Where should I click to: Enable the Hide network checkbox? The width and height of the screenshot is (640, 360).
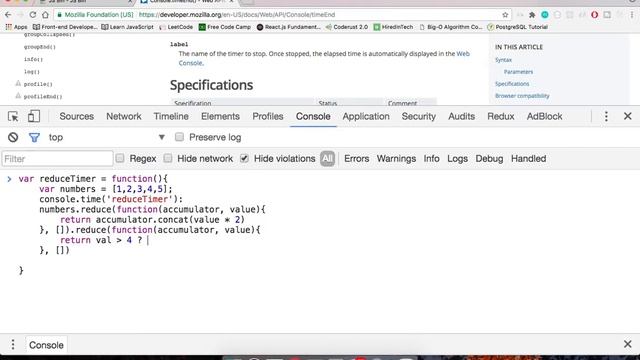point(168,158)
